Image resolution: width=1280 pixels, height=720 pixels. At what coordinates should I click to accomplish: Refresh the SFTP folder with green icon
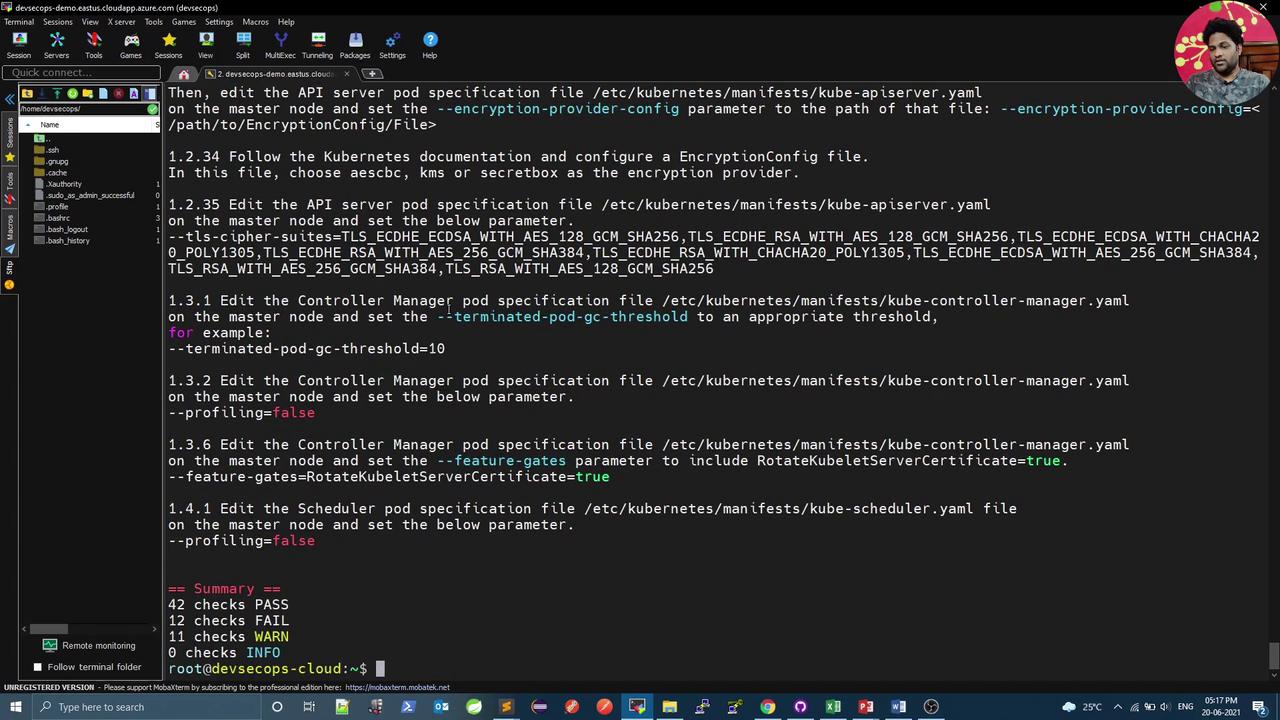tap(72, 93)
